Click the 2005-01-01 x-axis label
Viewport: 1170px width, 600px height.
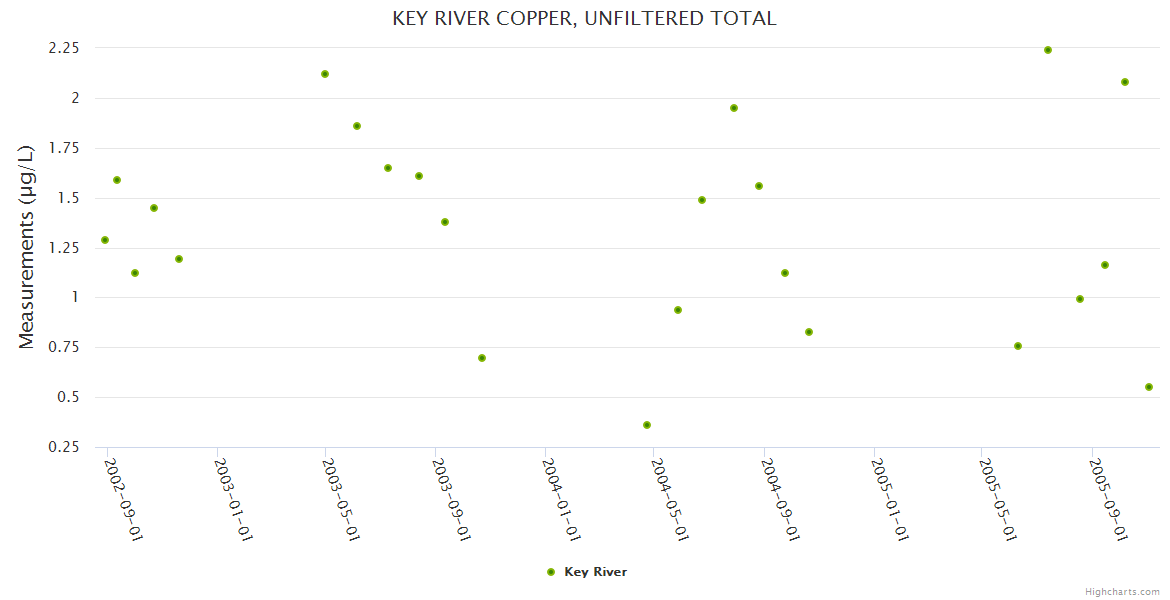pos(890,498)
